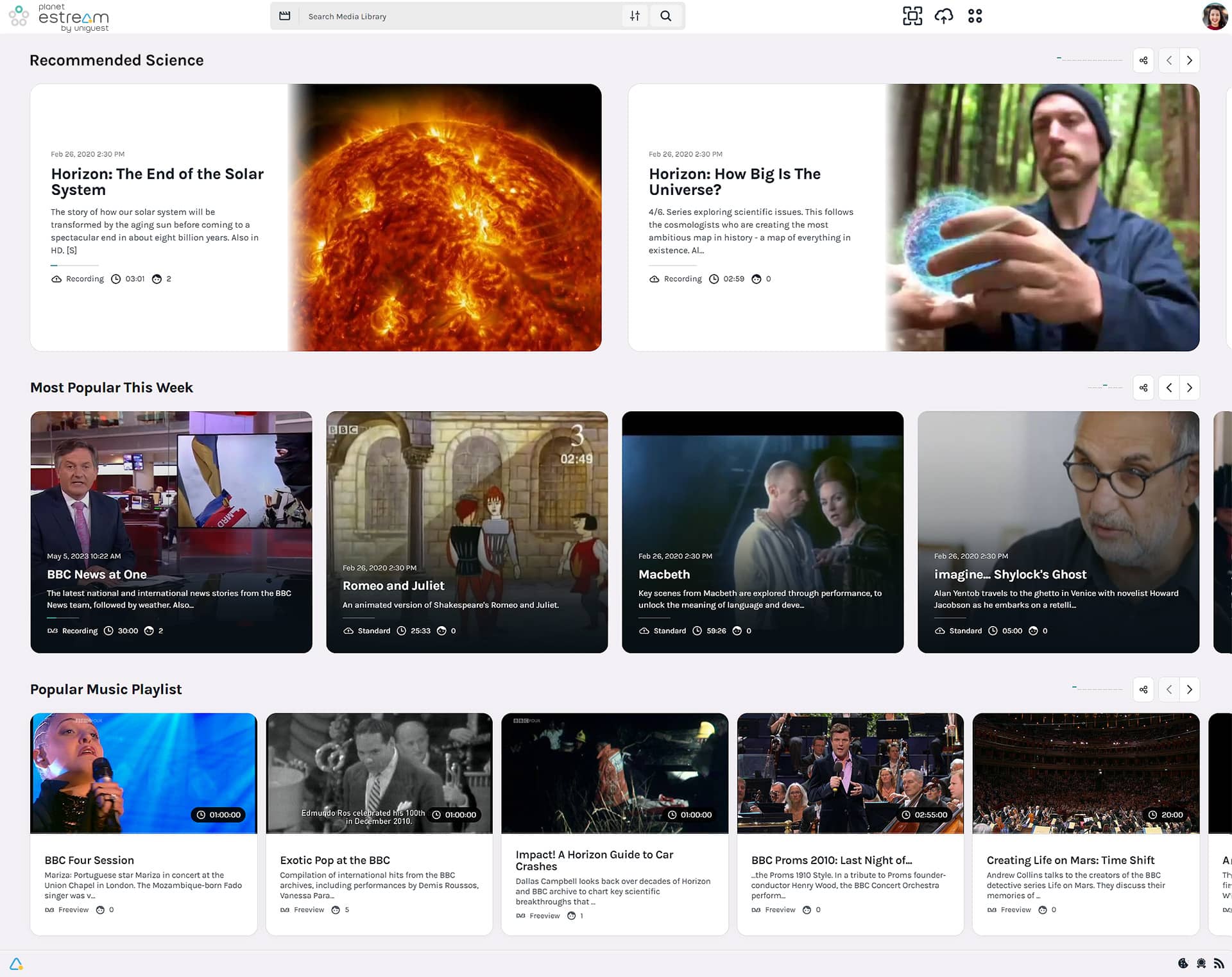Open advanced search filter options
The width and height of the screenshot is (1232, 977).
coord(635,16)
